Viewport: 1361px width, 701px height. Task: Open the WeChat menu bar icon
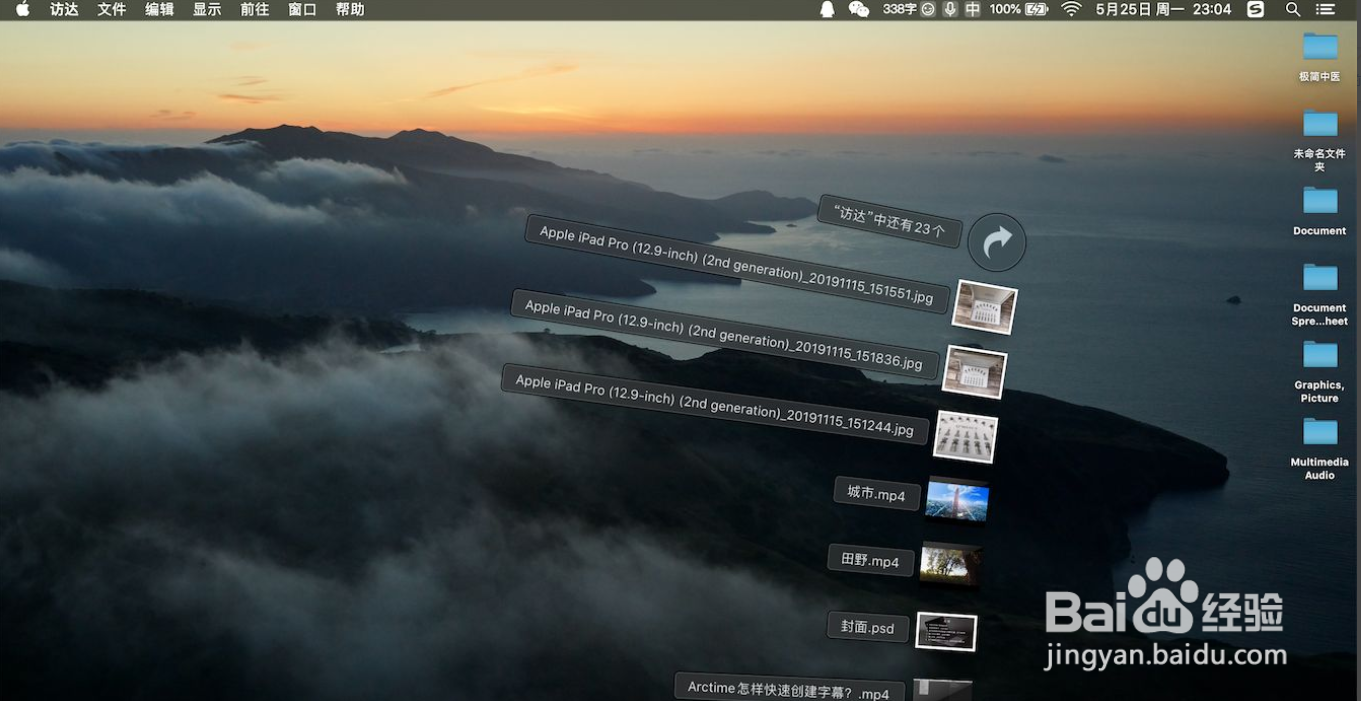click(858, 9)
